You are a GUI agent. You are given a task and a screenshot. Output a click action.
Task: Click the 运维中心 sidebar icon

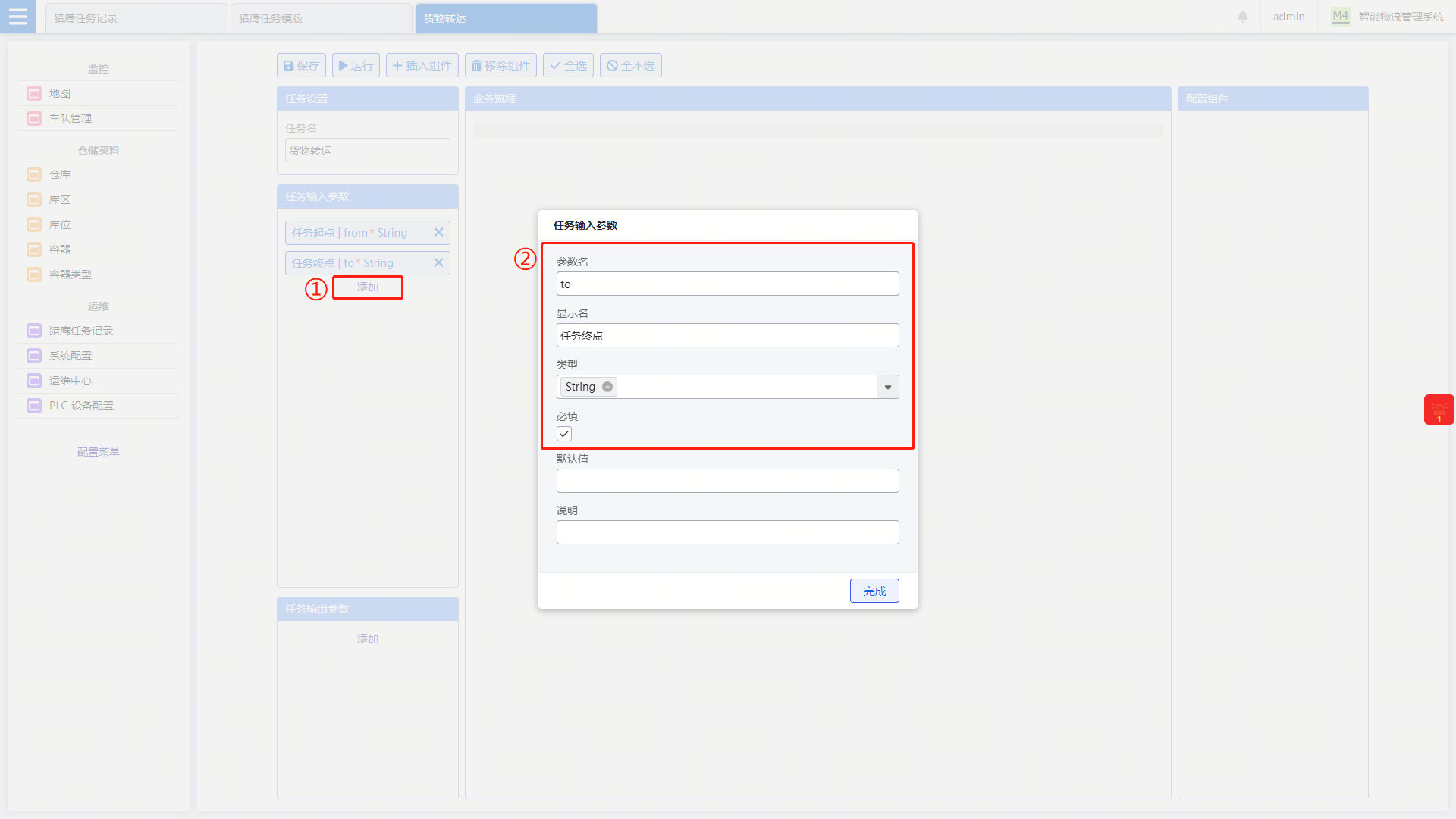(34, 381)
